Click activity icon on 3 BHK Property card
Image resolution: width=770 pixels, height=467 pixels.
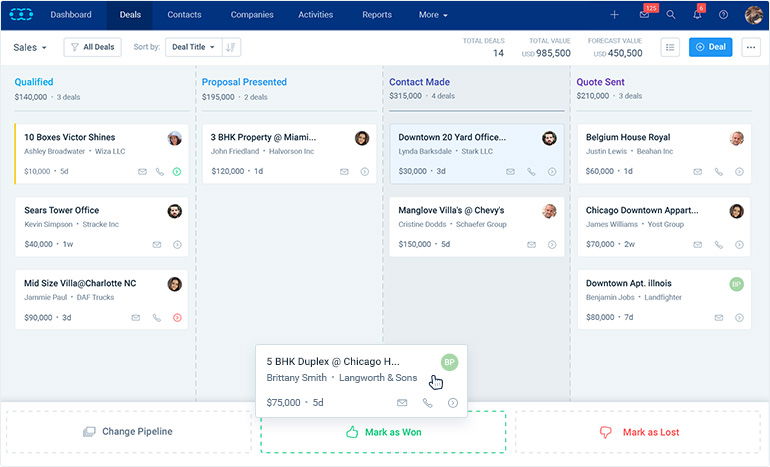pos(364,171)
